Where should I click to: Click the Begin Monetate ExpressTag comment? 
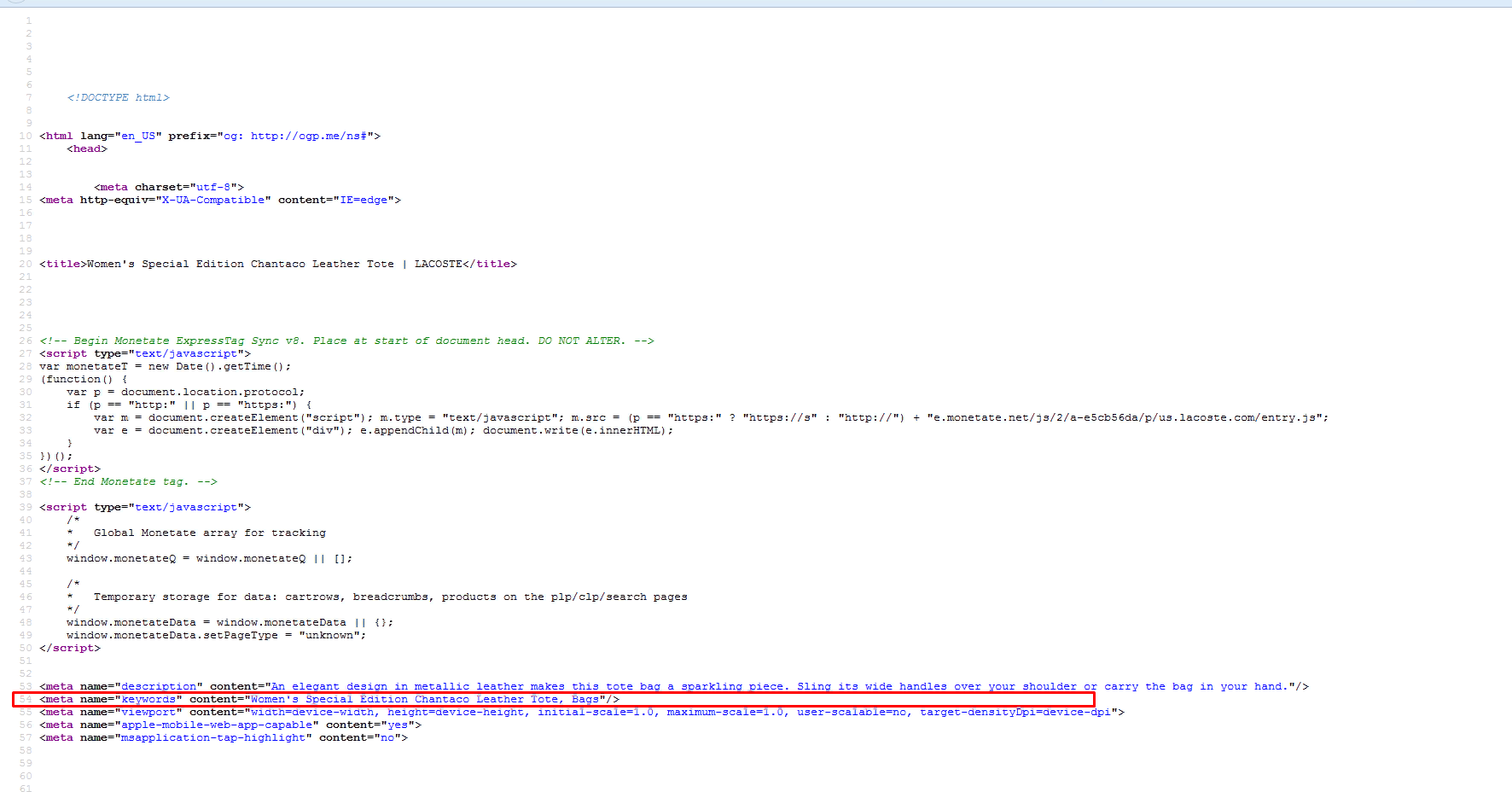click(346, 341)
